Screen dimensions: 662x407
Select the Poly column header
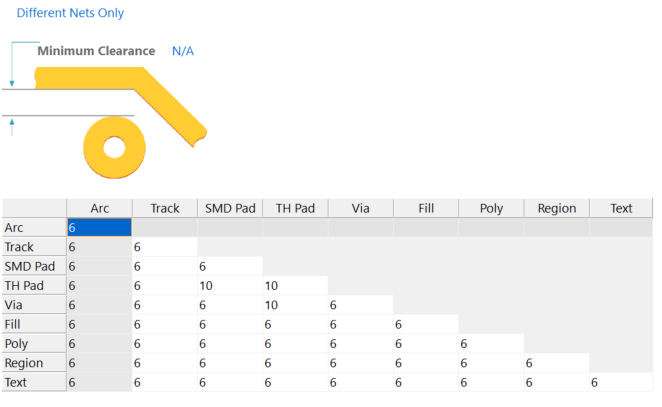coord(491,208)
